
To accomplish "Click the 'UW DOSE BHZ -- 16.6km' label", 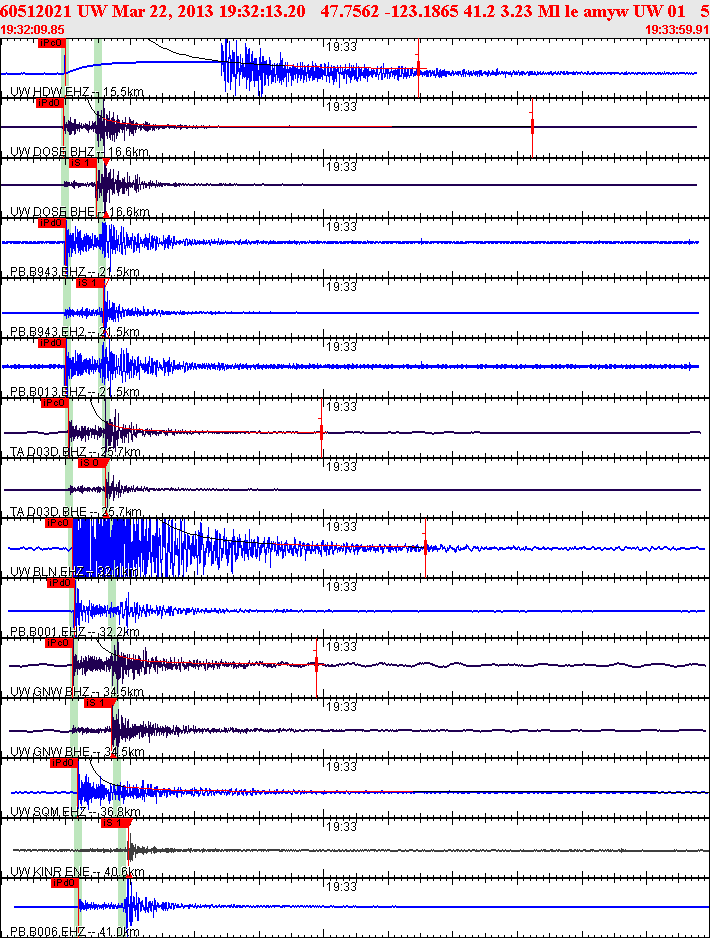I will [x=79, y=152].
